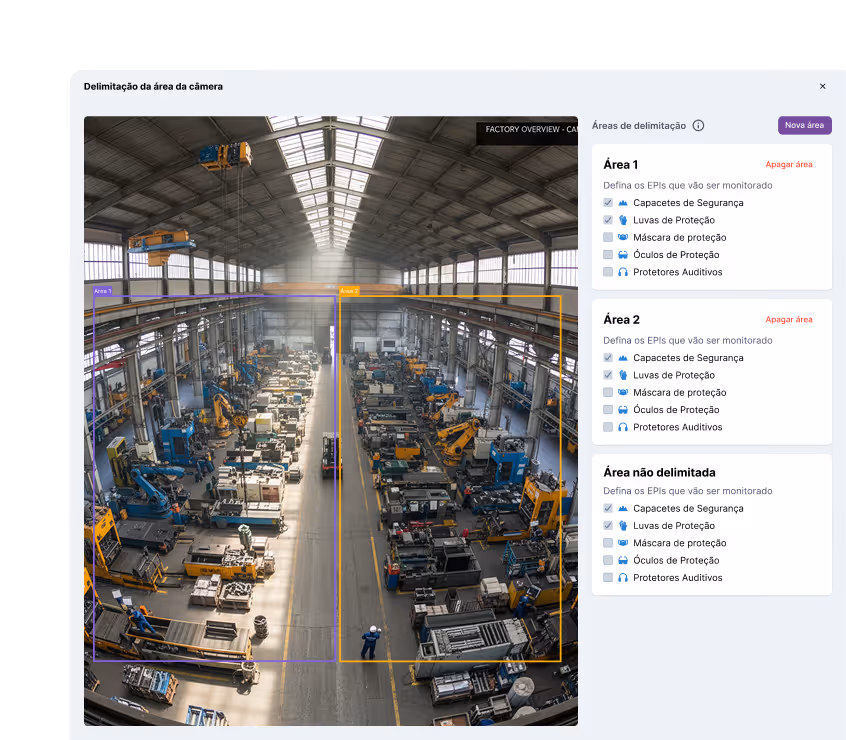Select the purple Área 1 label tag on image

103,291
